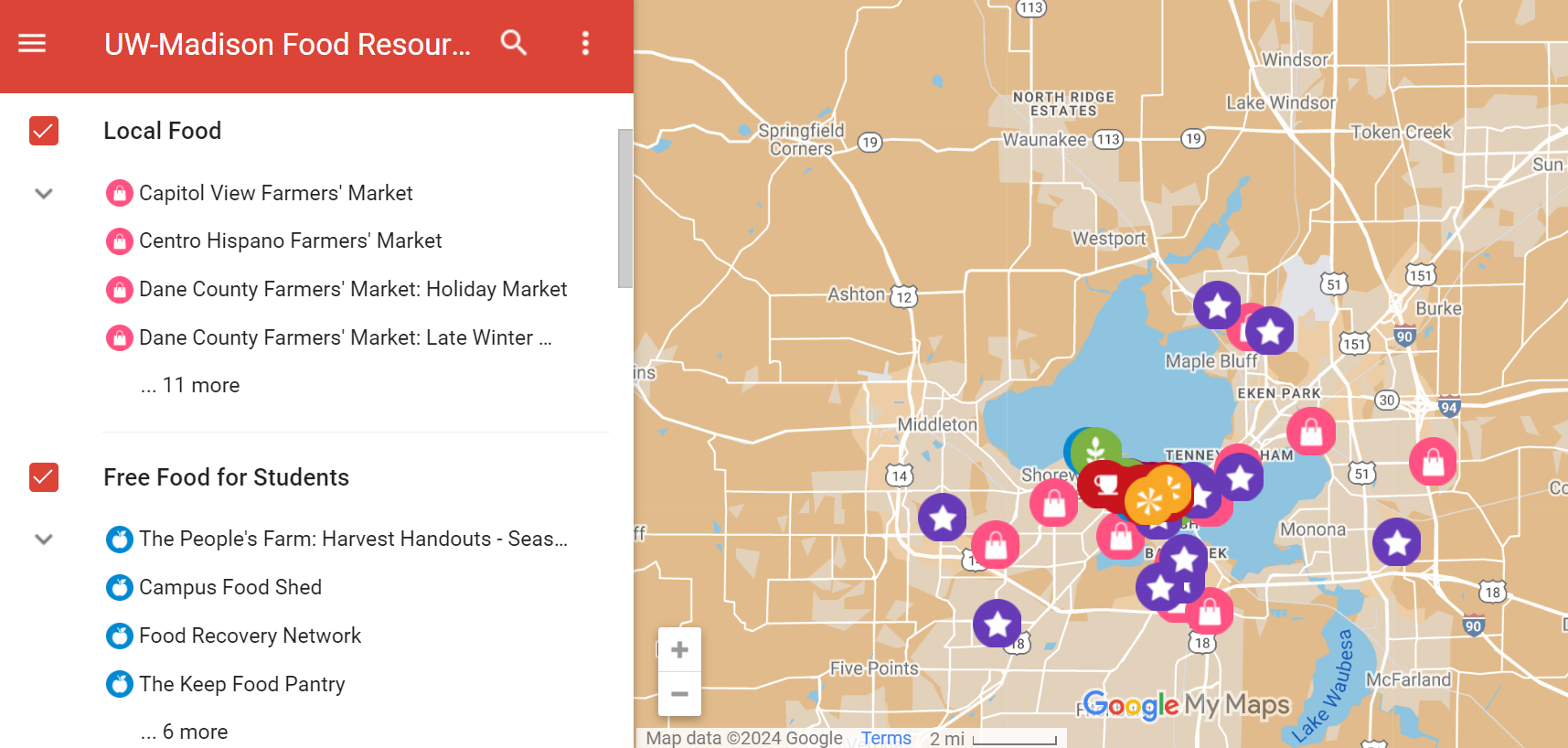
Task: Select the purple star marker south of Middleton
Action: [943, 518]
